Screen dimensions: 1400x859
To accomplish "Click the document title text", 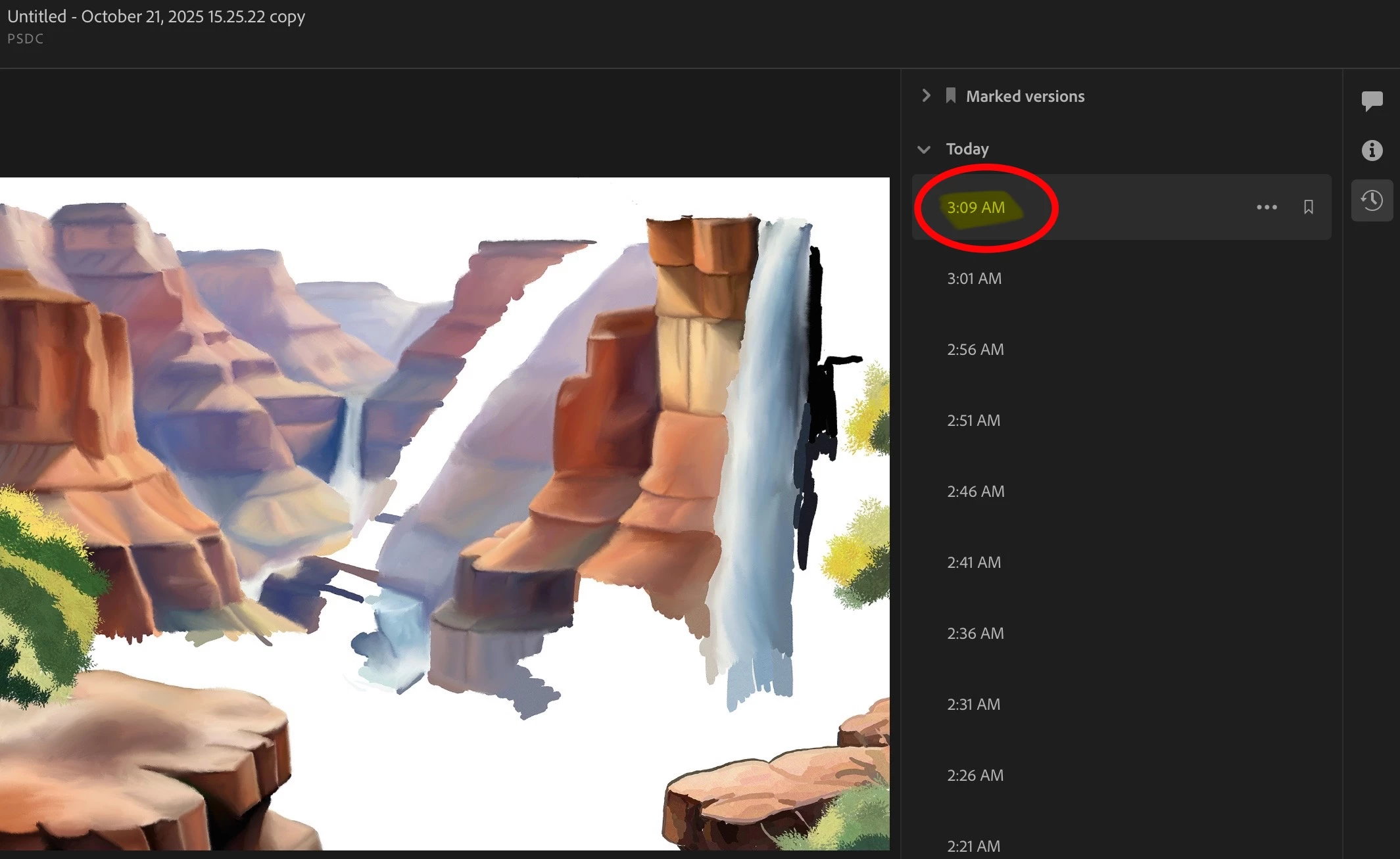I will click(x=157, y=16).
